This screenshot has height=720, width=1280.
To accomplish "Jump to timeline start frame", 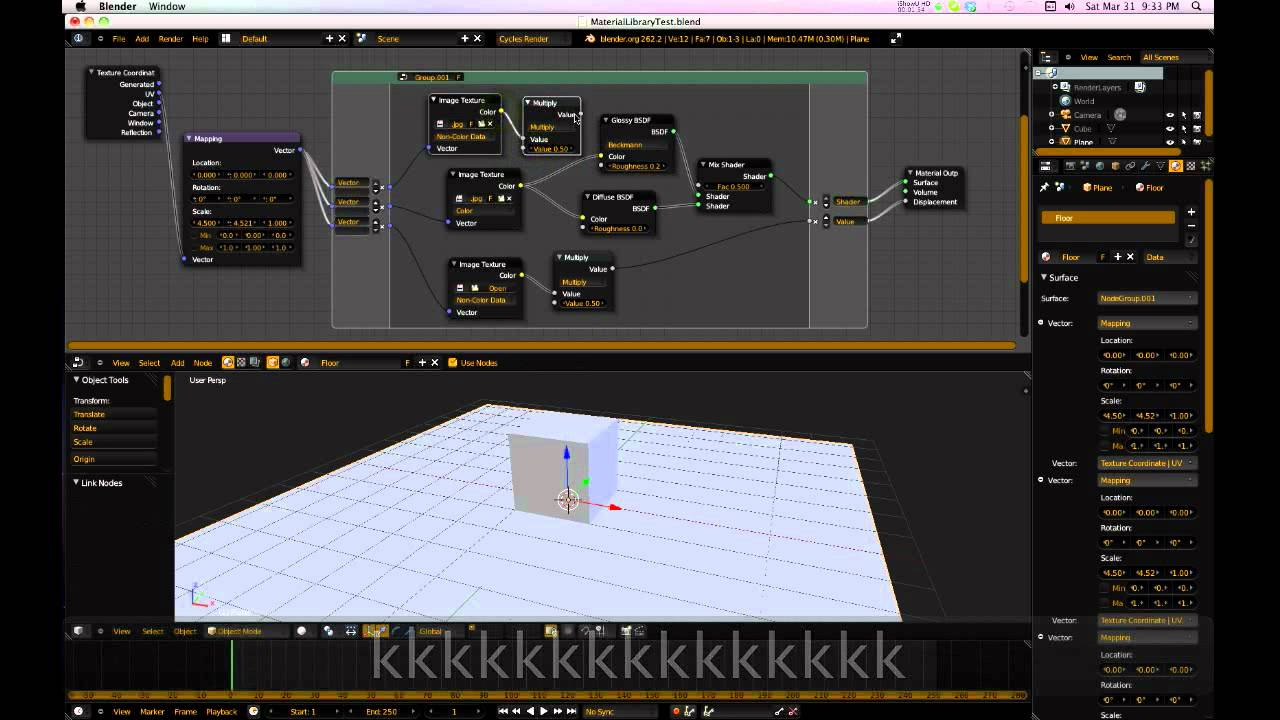I will [x=503, y=711].
